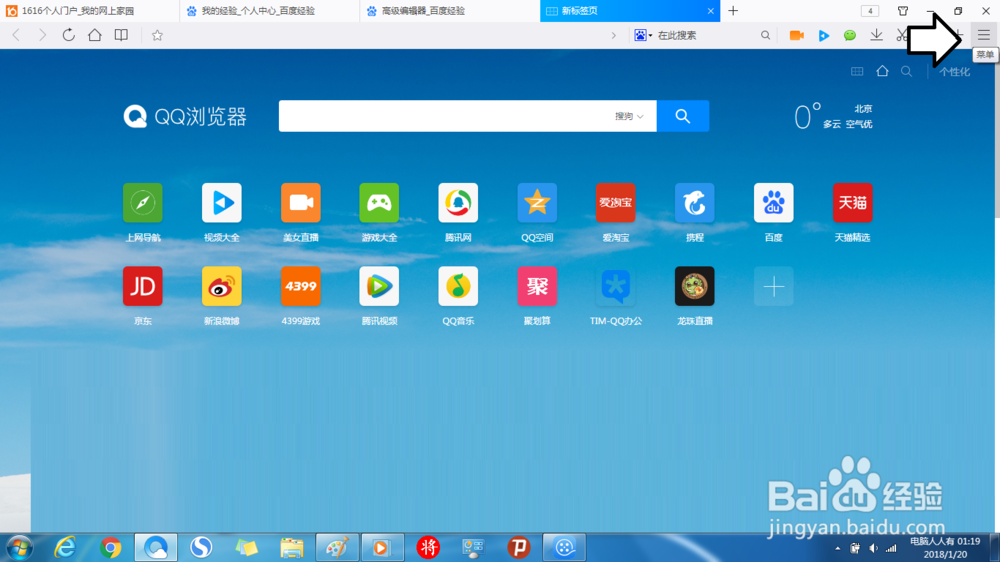Viewport: 1000px width, 562px height.
Task: Click the small search icon near 个性化
Action: [906, 71]
